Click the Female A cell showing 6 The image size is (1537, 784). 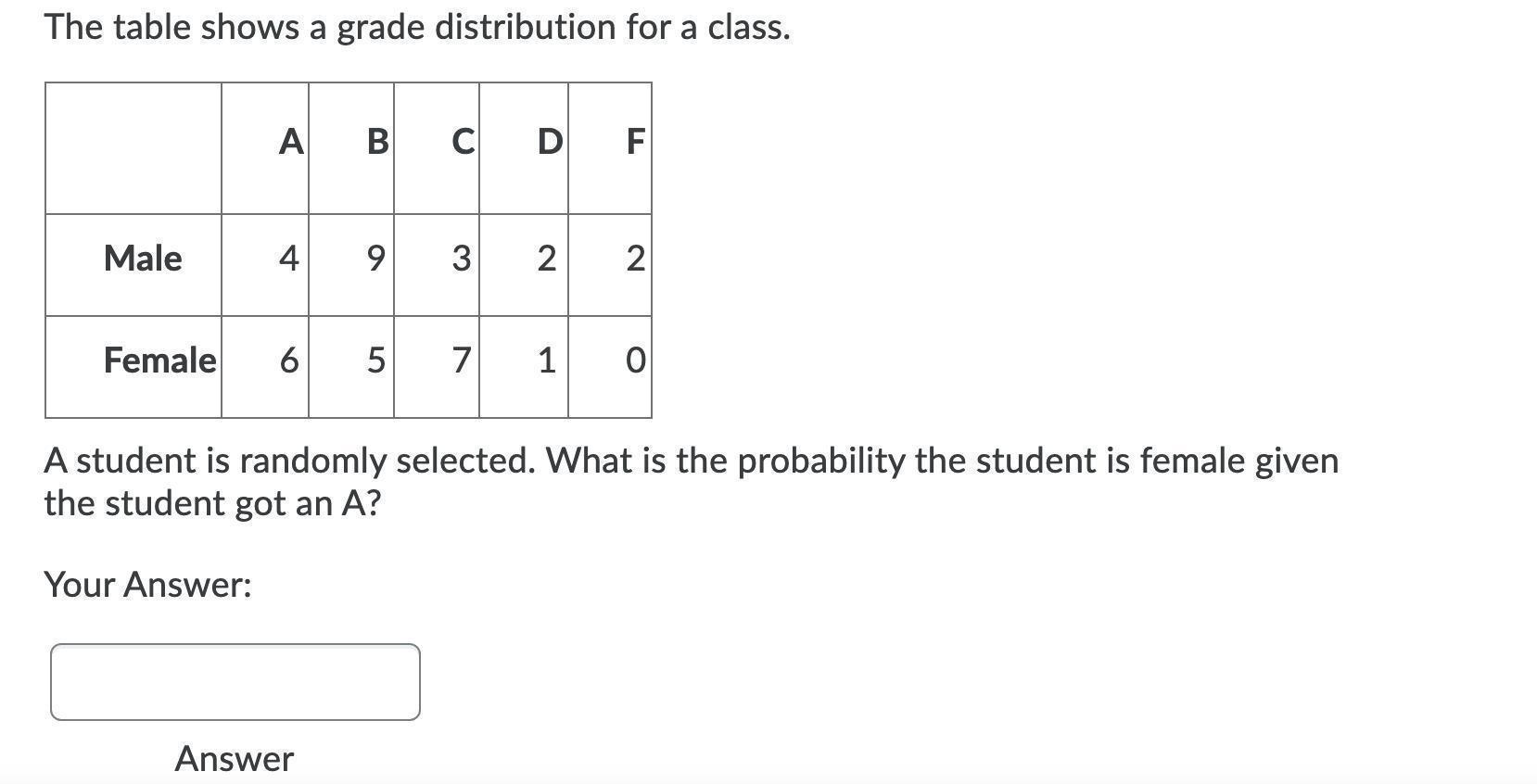point(265,367)
